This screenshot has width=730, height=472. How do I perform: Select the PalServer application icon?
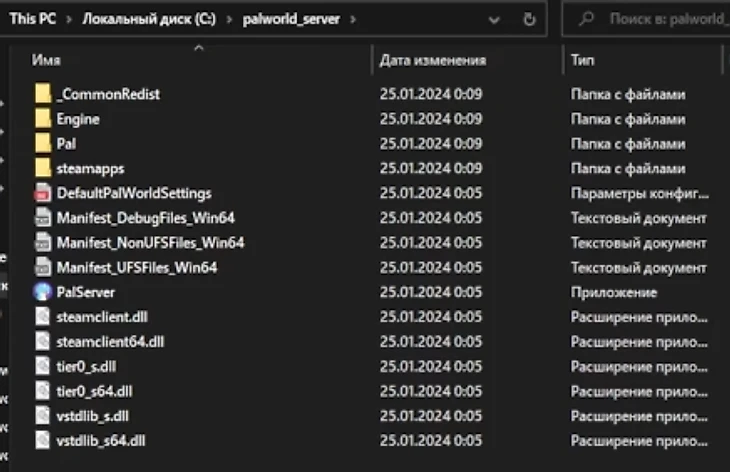pyautogui.click(x=42, y=292)
